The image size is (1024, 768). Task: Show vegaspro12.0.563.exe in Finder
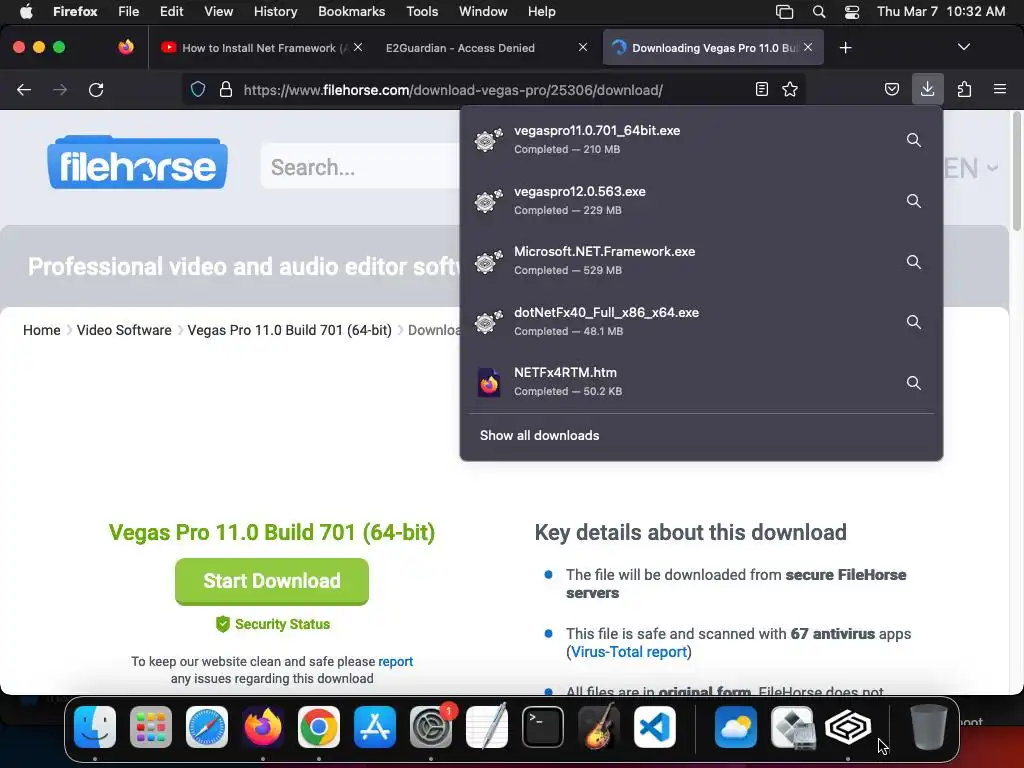[x=914, y=200]
